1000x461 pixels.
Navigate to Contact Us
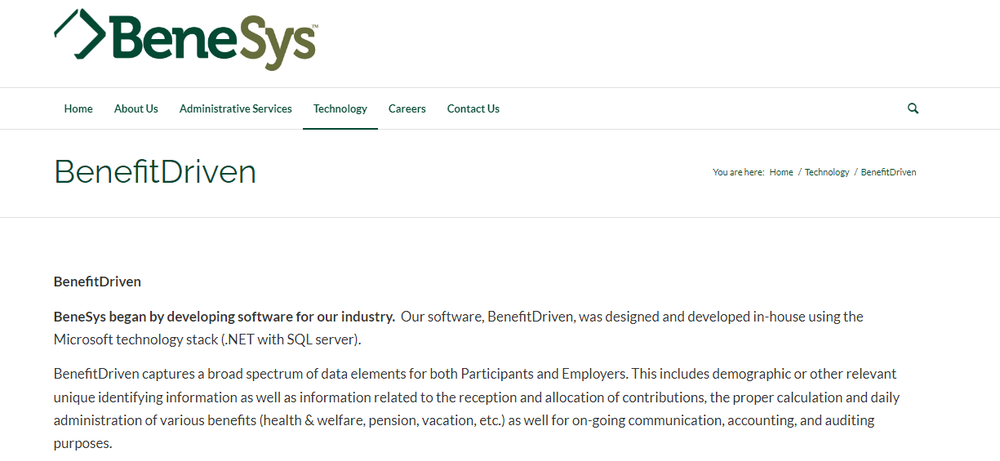point(473,109)
